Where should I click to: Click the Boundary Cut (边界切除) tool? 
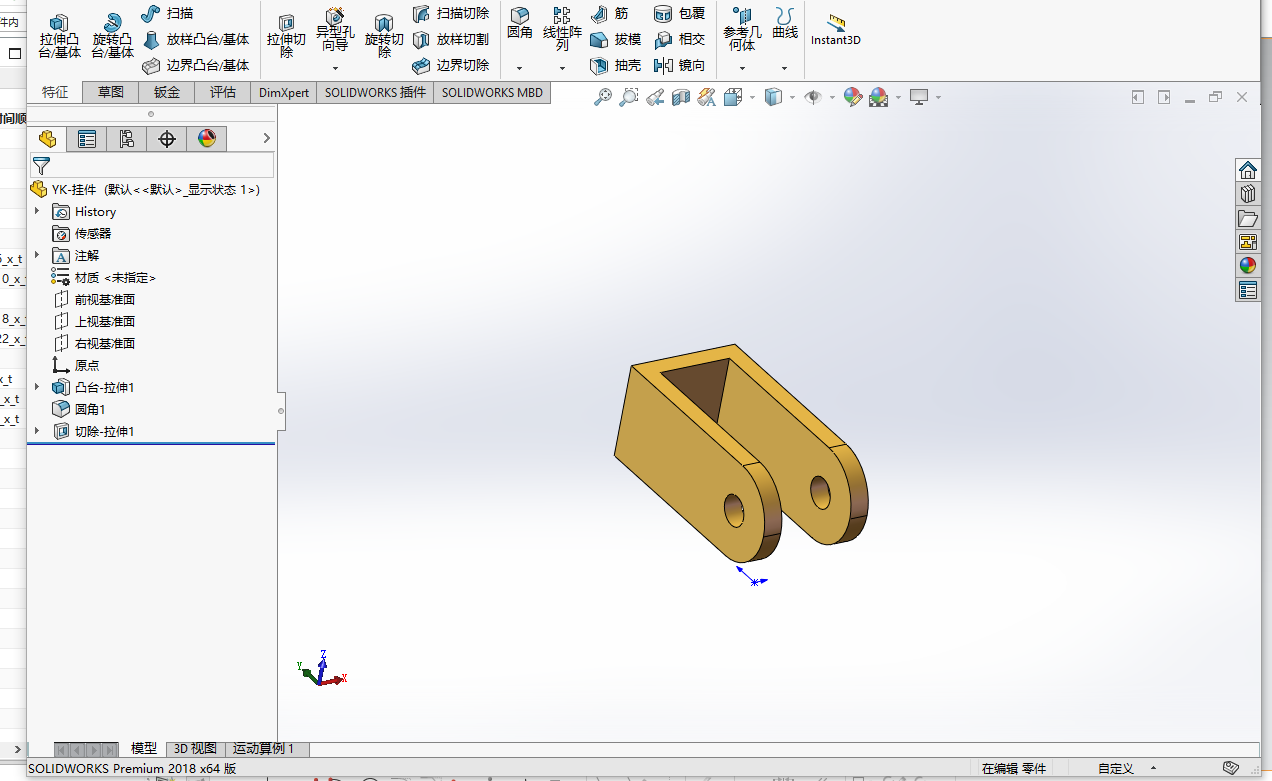(x=450, y=65)
